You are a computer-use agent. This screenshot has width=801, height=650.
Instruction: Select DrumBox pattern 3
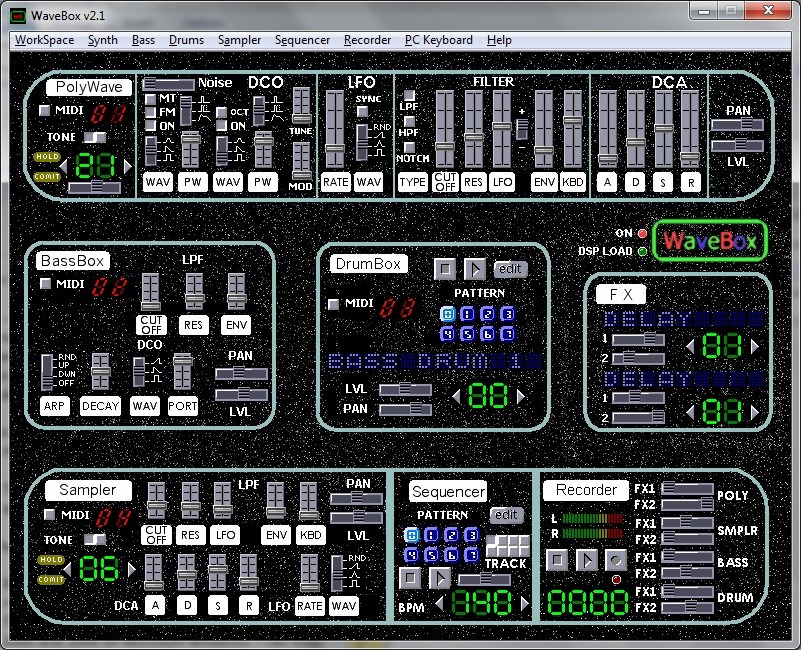coord(507,314)
